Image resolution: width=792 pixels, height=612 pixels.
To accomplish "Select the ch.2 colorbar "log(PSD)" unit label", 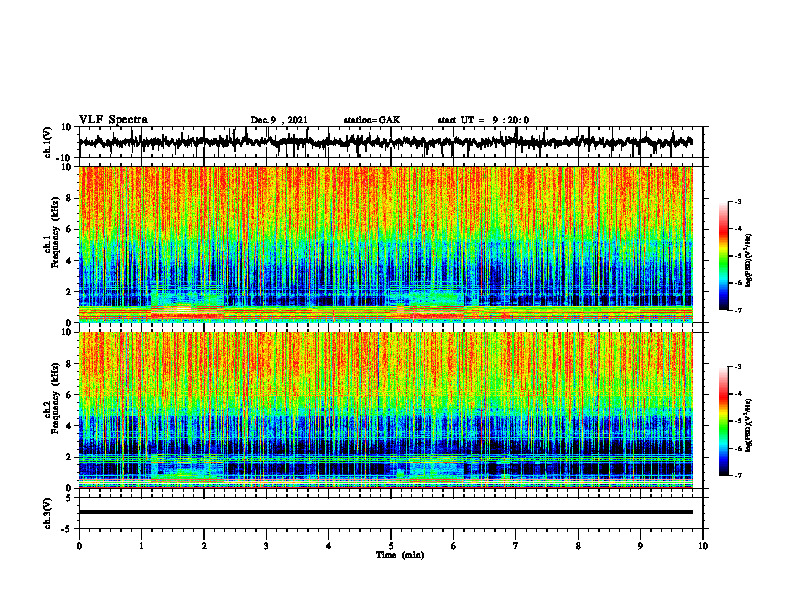I will click(x=749, y=425).
